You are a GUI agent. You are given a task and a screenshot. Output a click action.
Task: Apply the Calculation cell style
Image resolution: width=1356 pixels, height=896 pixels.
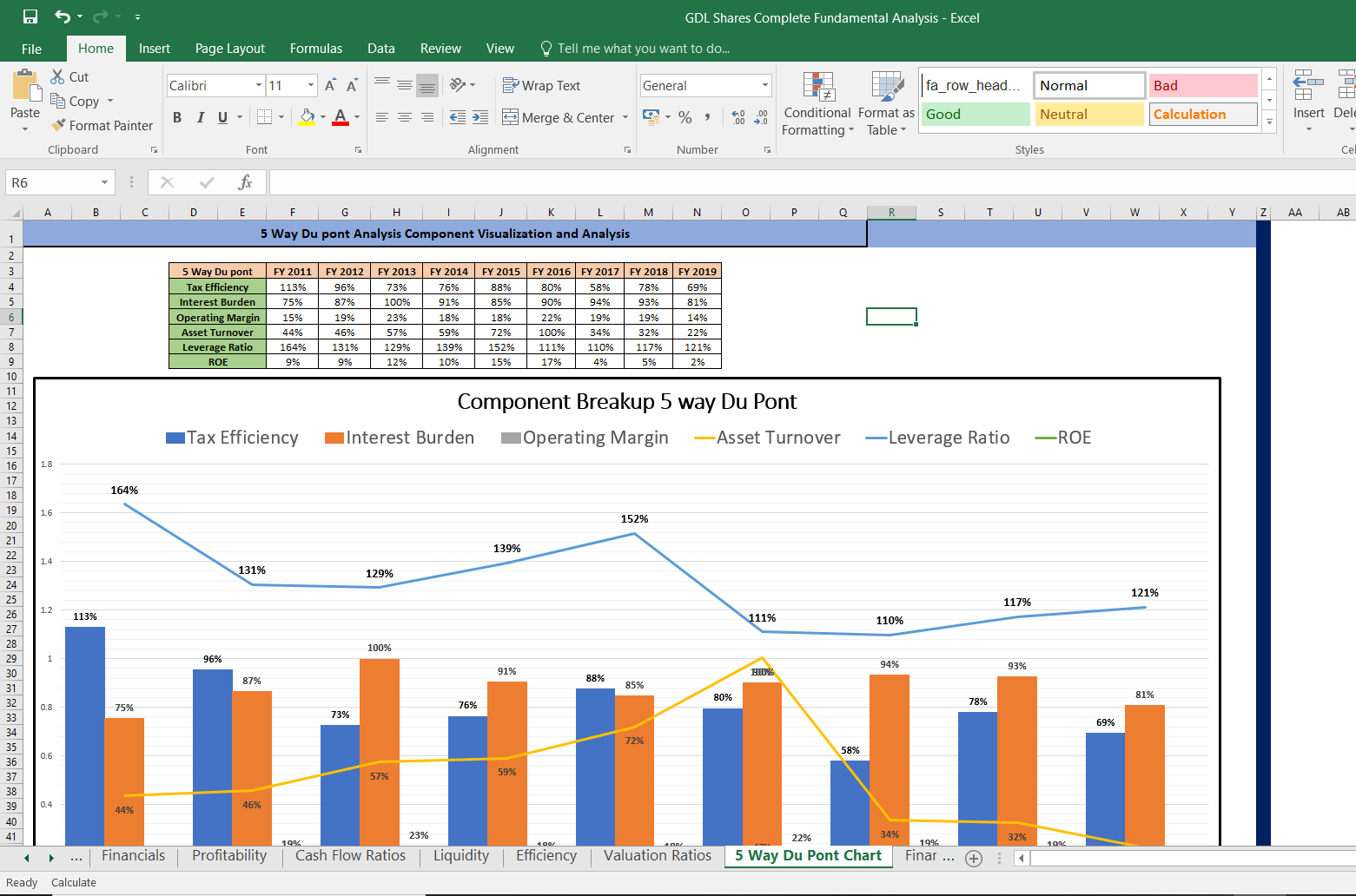click(x=1203, y=114)
